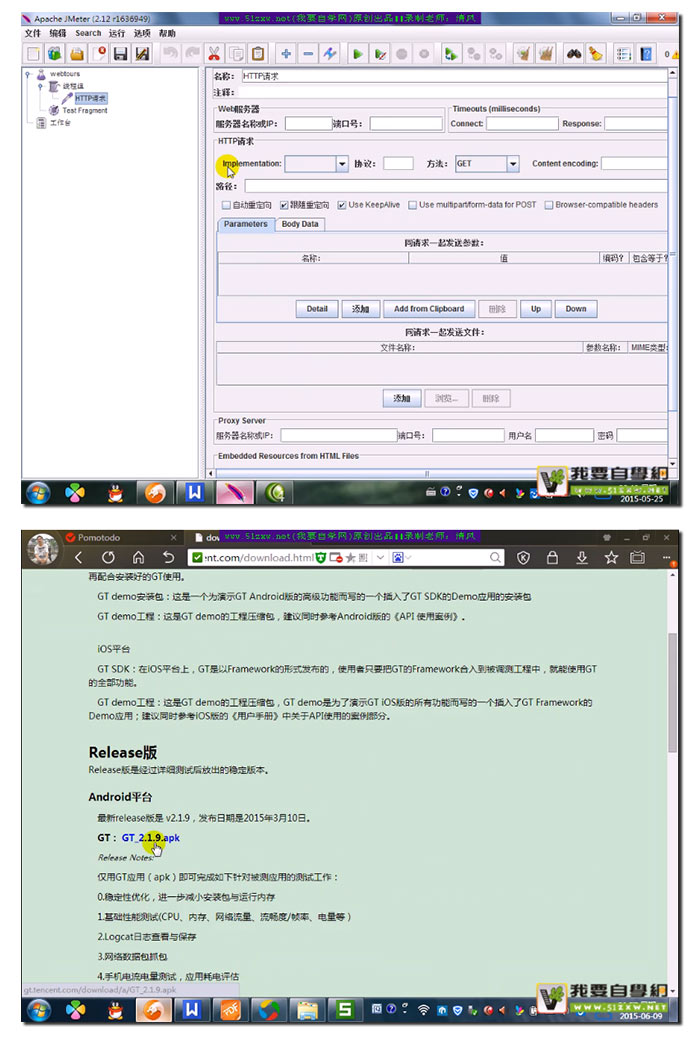Switch to the Pomotodo browser tab
Screen dimensions: 700x1044
123,537
